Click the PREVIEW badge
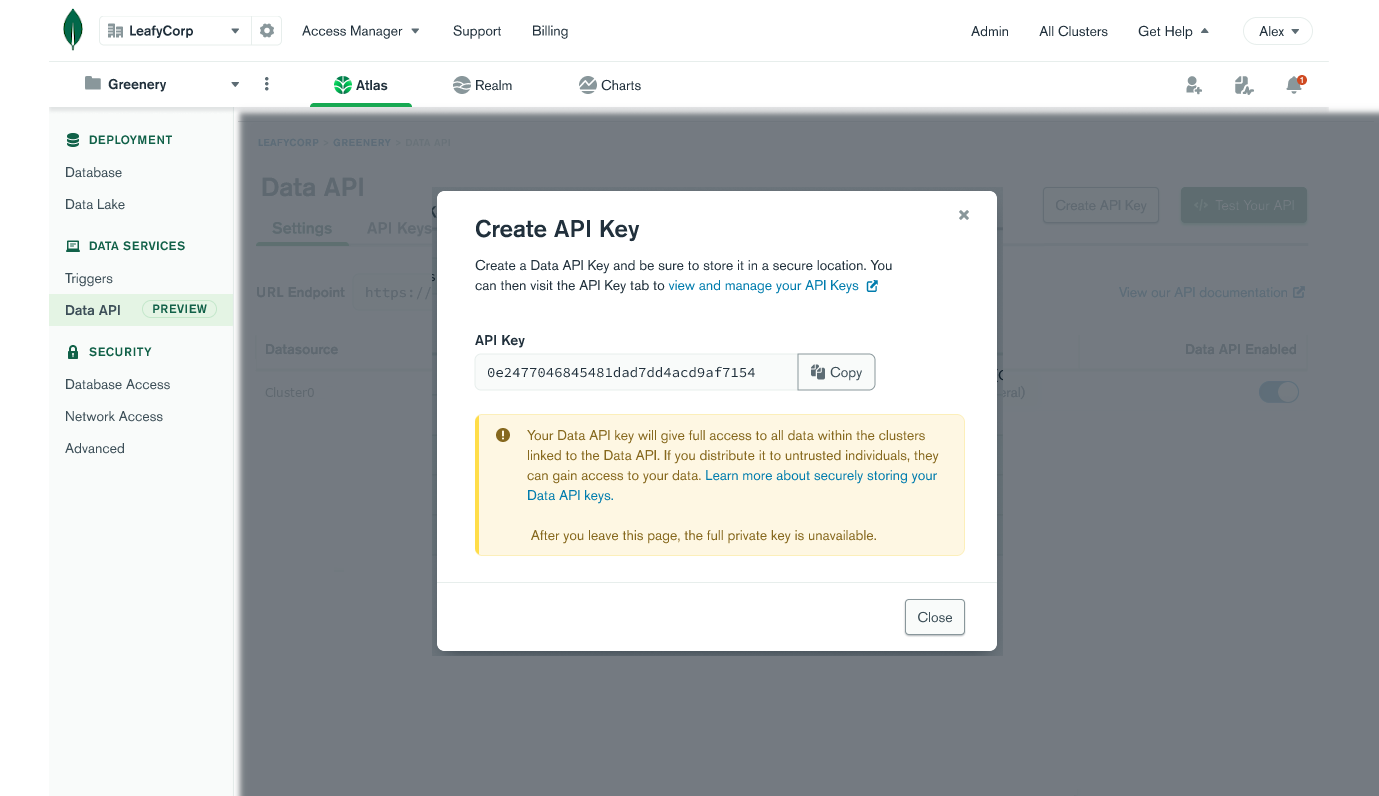1379x796 pixels. click(180, 309)
